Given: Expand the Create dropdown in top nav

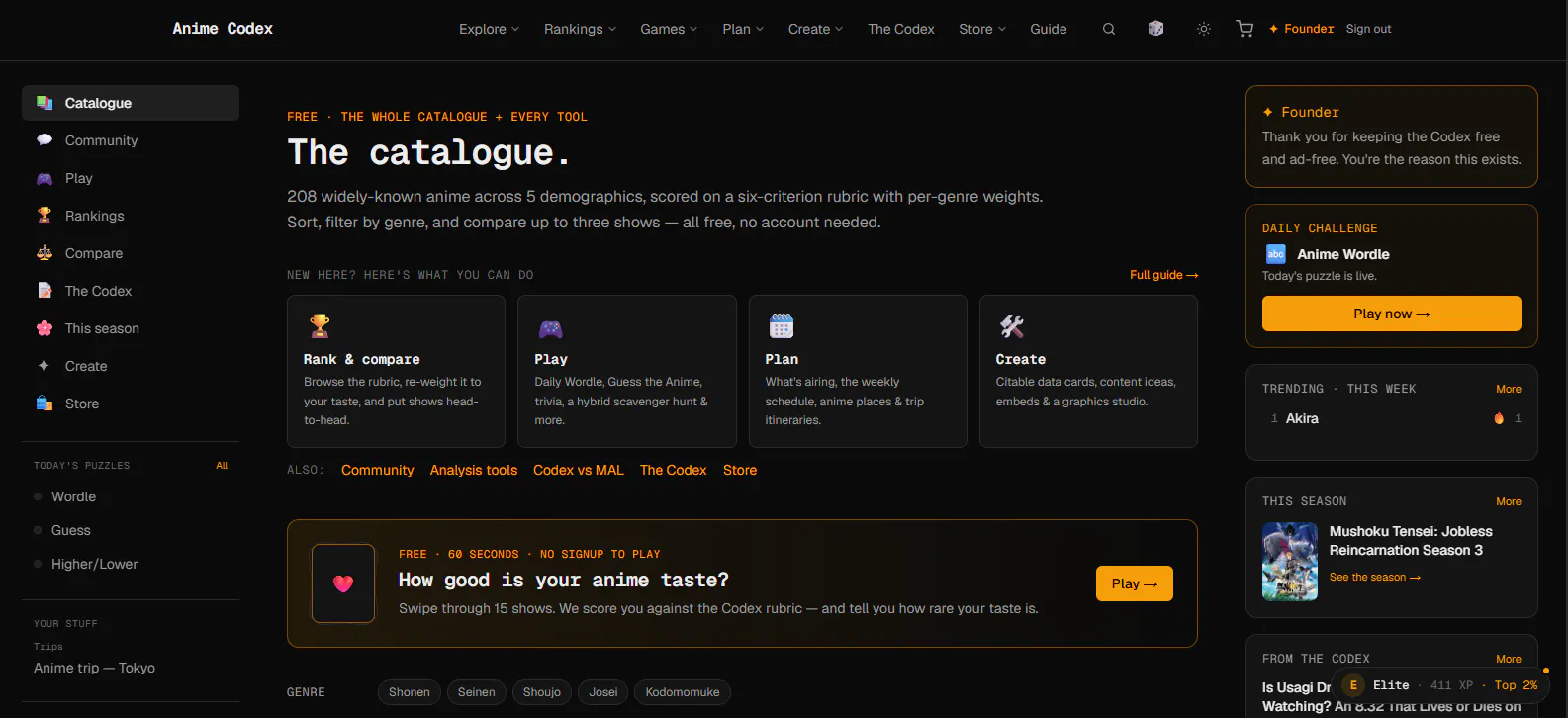Looking at the screenshot, I should (x=815, y=29).
